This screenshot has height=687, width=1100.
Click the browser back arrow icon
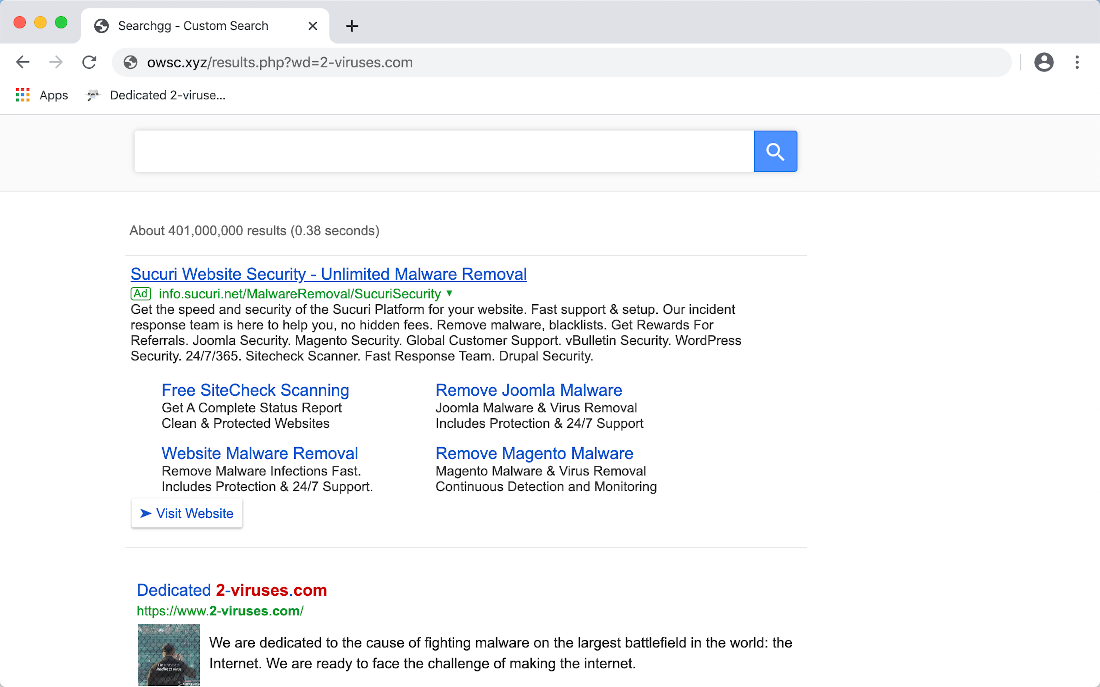click(23, 62)
